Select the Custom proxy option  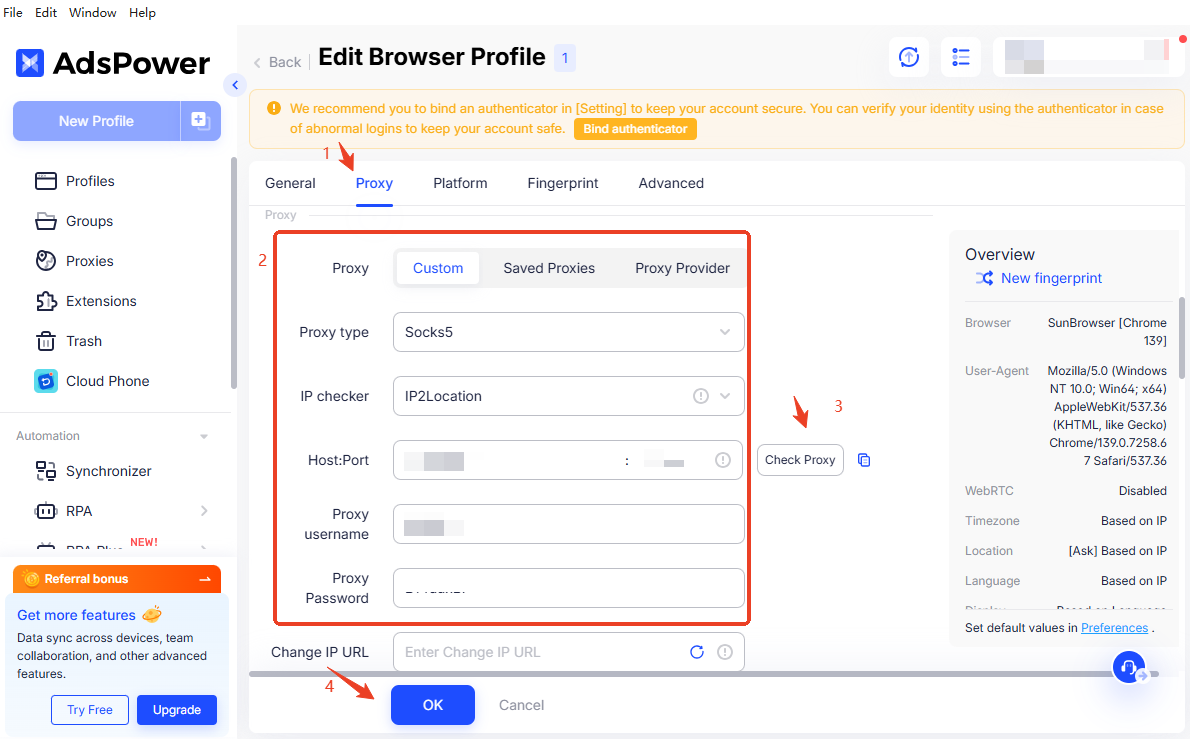pyautogui.click(x=438, y=268)
